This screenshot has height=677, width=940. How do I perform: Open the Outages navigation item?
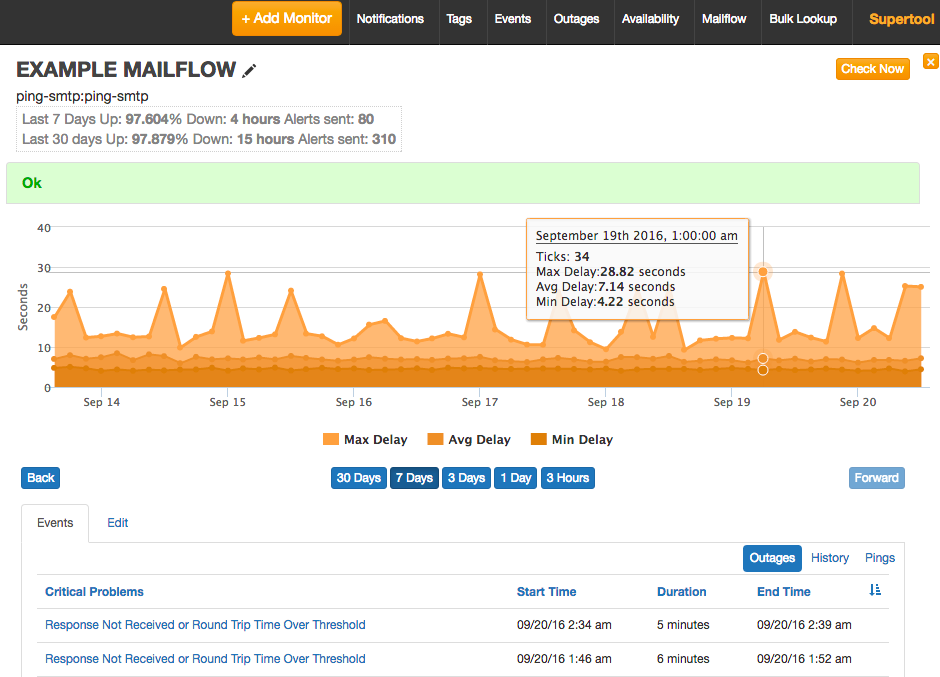(x=577, y=19)
